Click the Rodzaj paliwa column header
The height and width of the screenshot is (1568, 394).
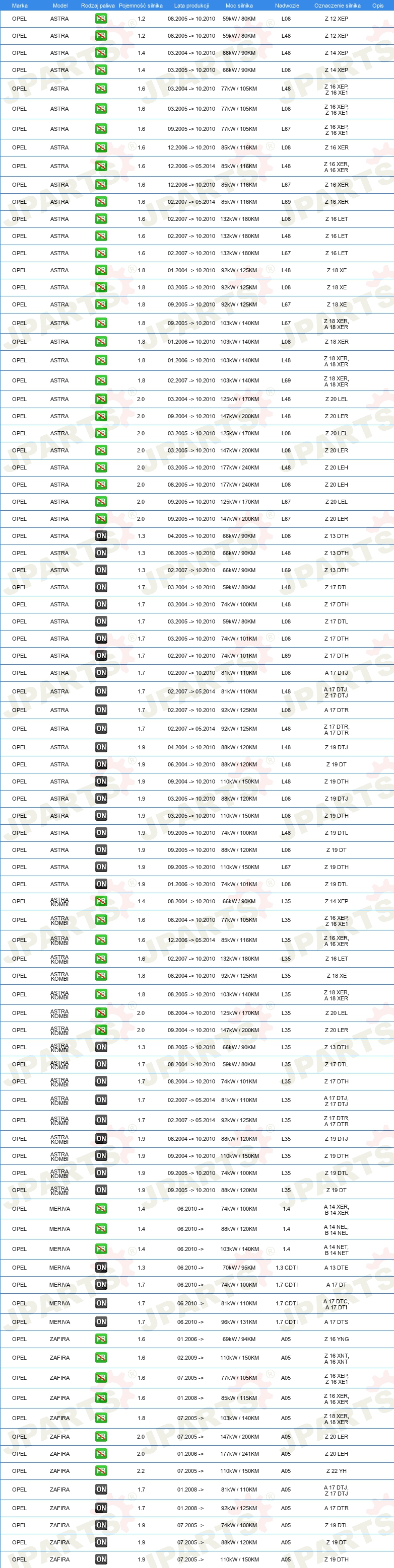pos(98,6)
